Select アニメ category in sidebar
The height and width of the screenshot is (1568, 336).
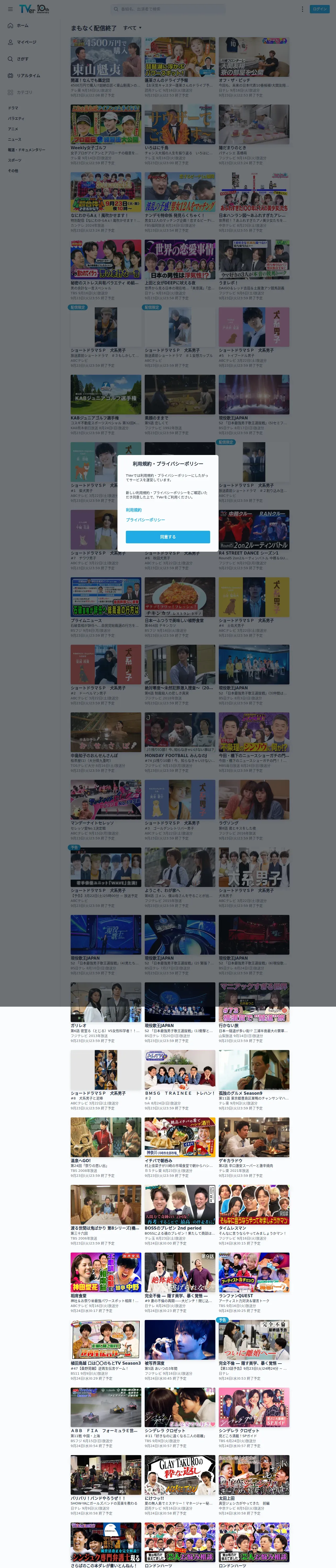(13, 129)
